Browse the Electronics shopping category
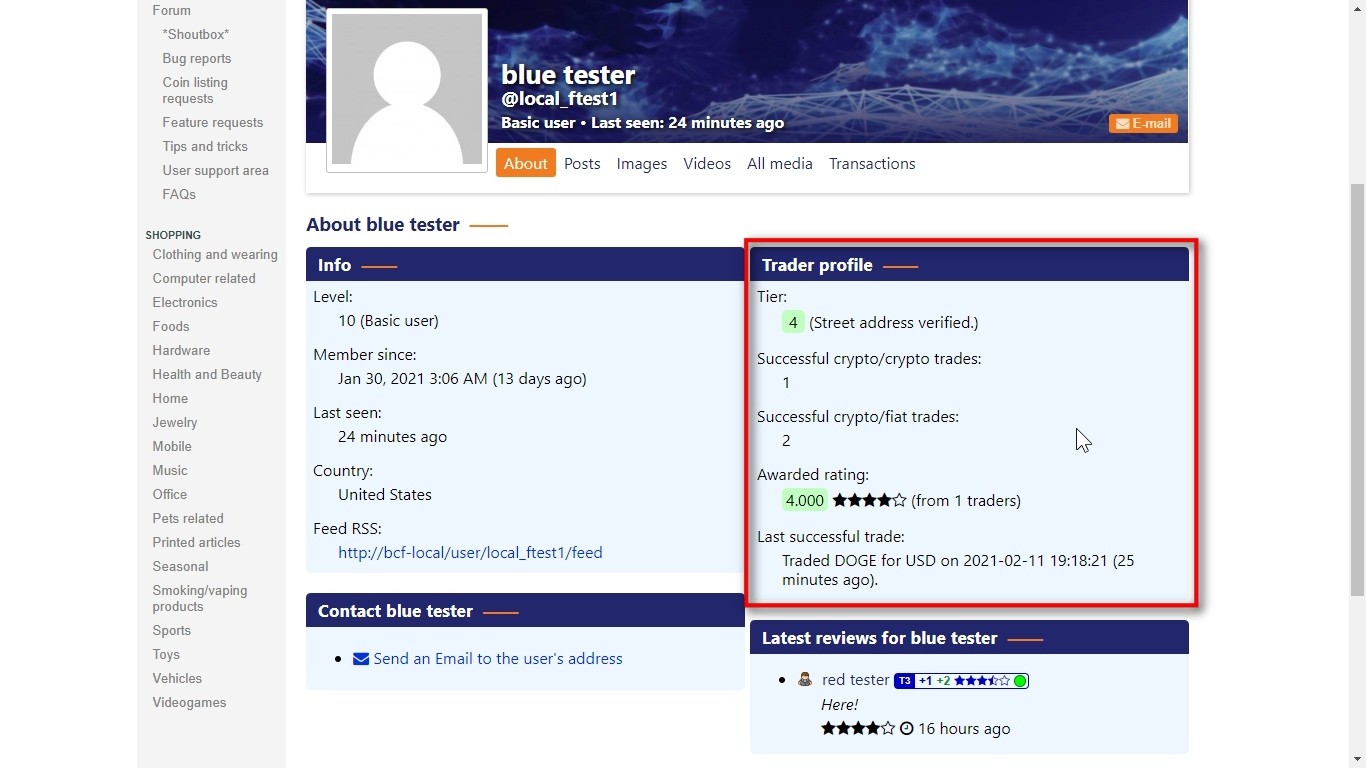 point(185,303)
